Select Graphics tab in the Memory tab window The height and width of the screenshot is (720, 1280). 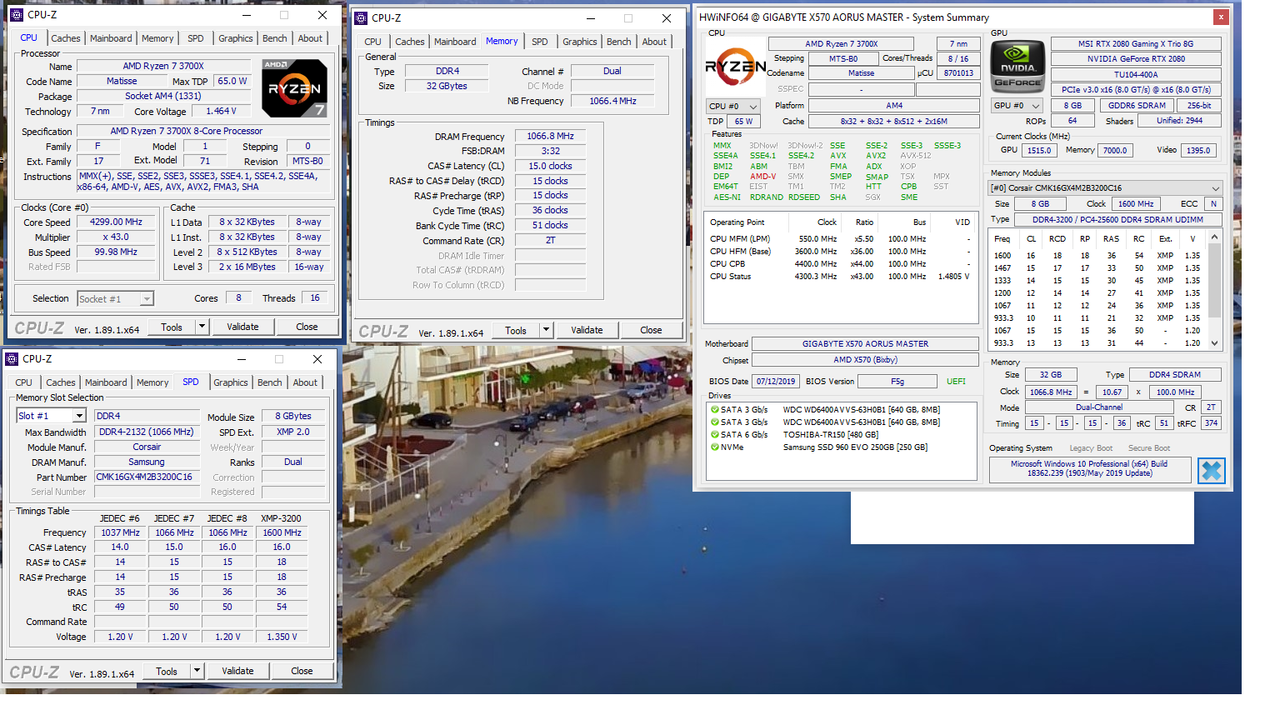pyautogui.click(x=580, y=41)
